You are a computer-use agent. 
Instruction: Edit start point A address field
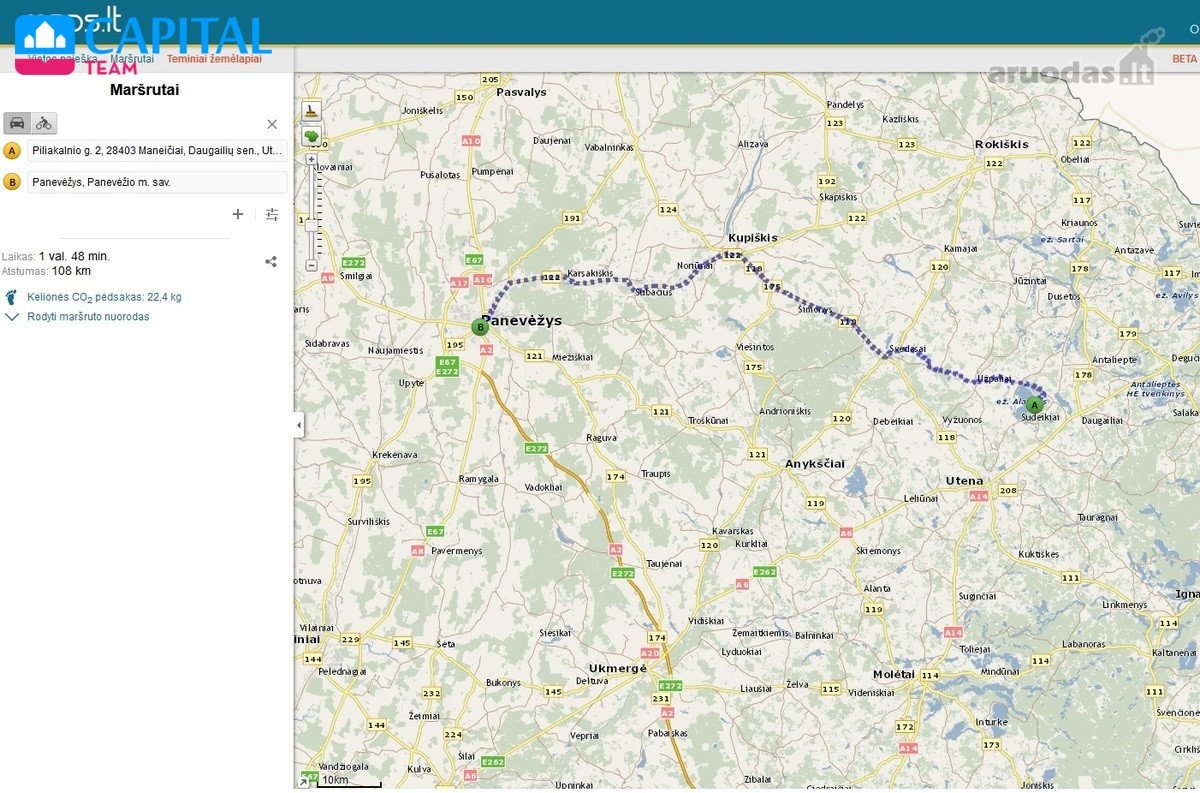pos(158,151)
